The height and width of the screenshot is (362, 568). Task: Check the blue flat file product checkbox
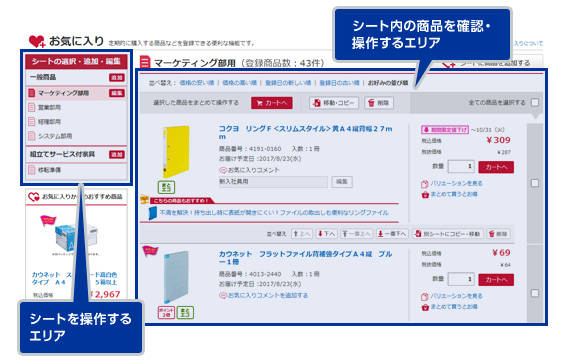(x=535, y=293)
